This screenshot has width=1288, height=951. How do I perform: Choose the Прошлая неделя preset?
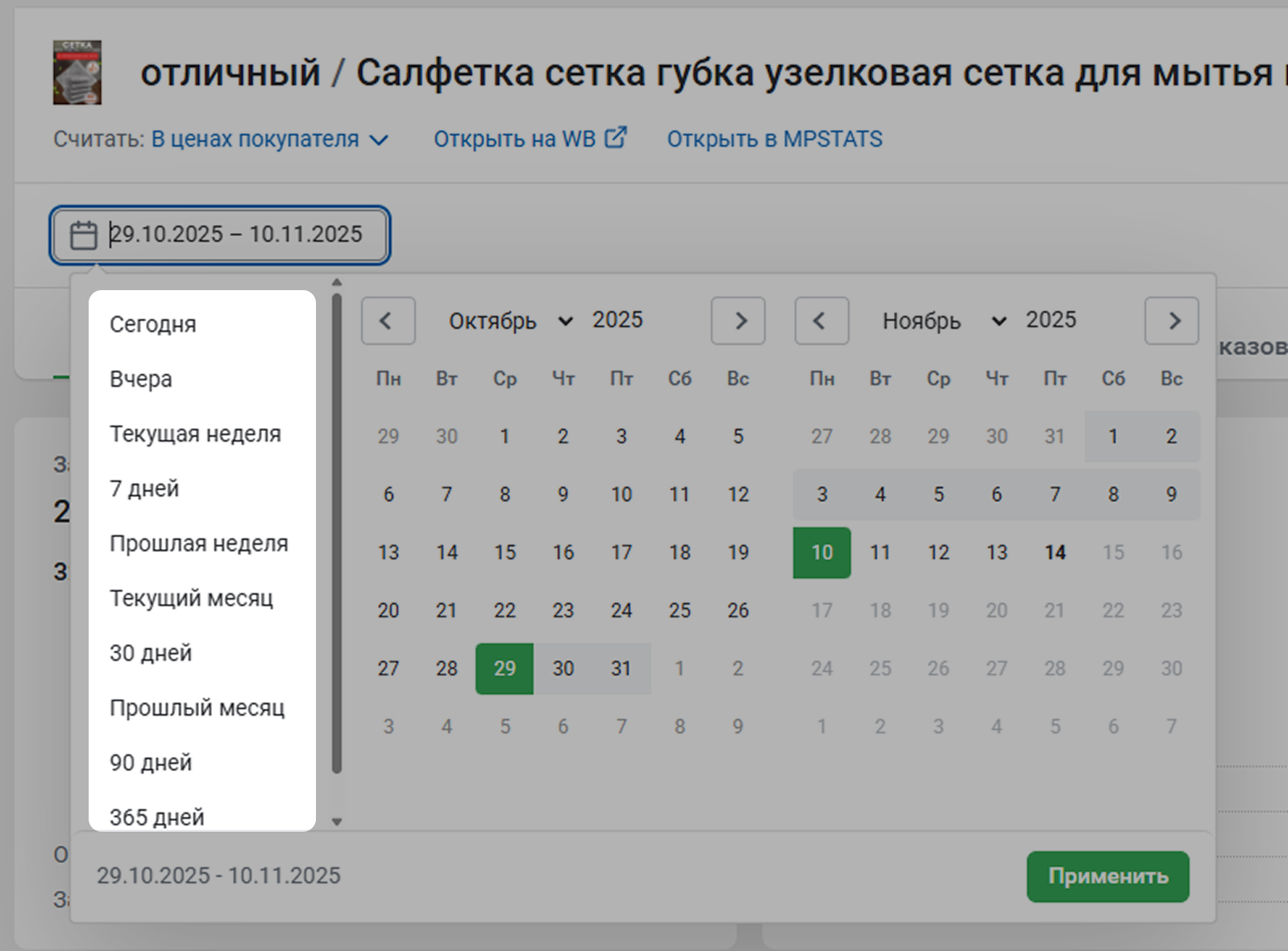pos(198,543)
